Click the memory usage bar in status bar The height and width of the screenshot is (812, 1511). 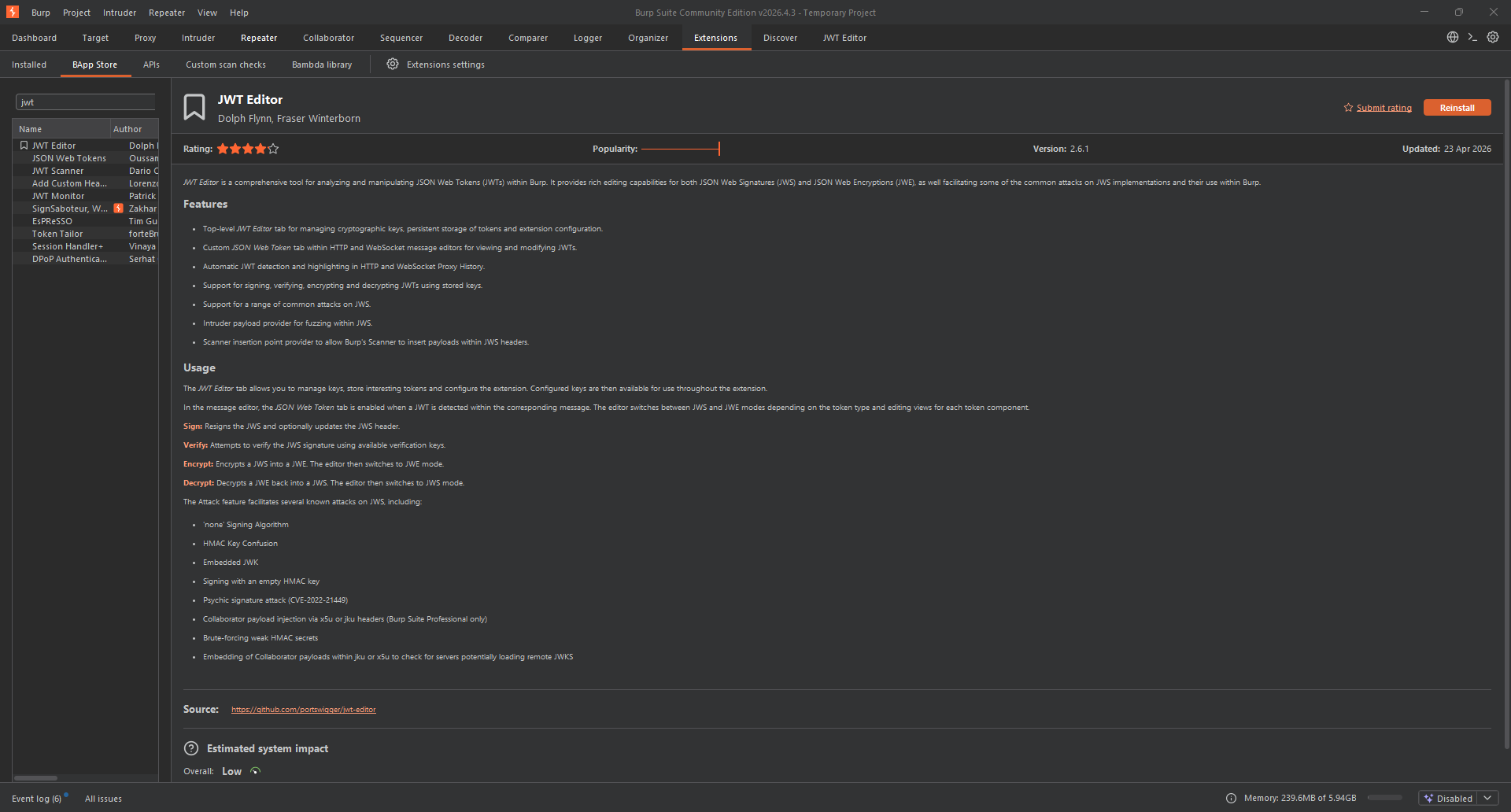pos(1385,798)
